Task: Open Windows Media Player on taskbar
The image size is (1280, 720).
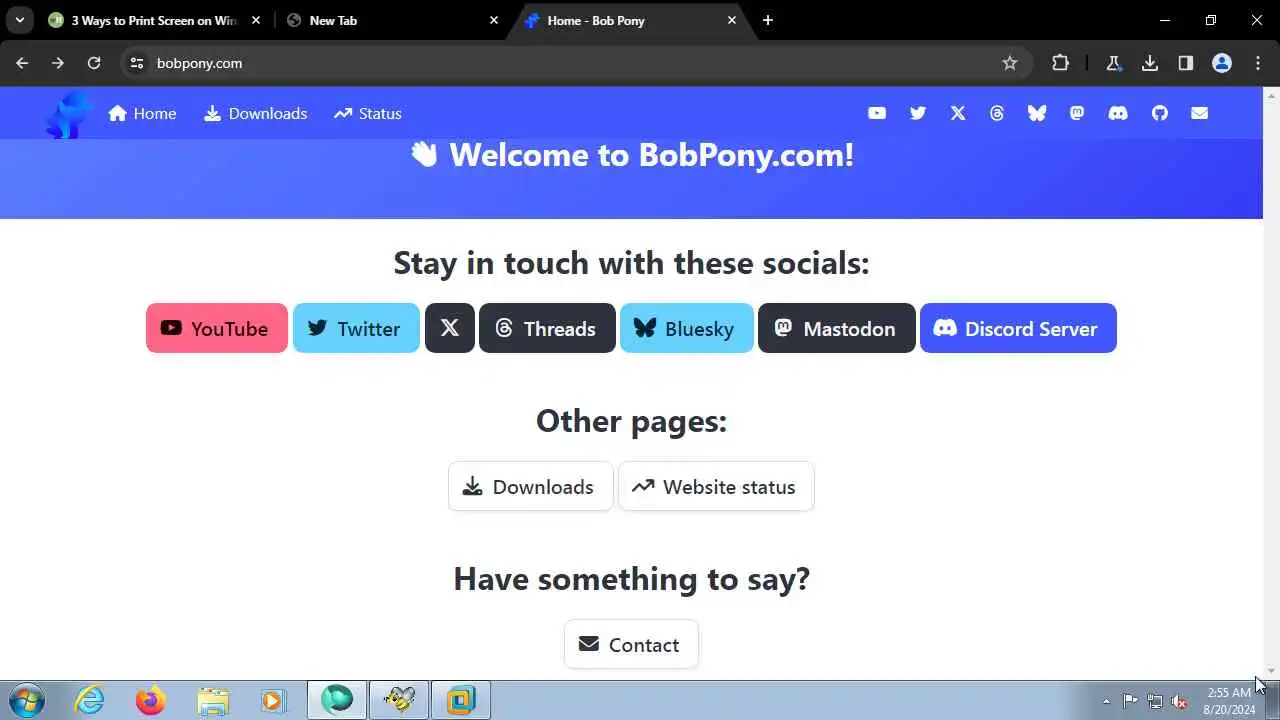Action: pyautogui.click(x=273, y=700)
